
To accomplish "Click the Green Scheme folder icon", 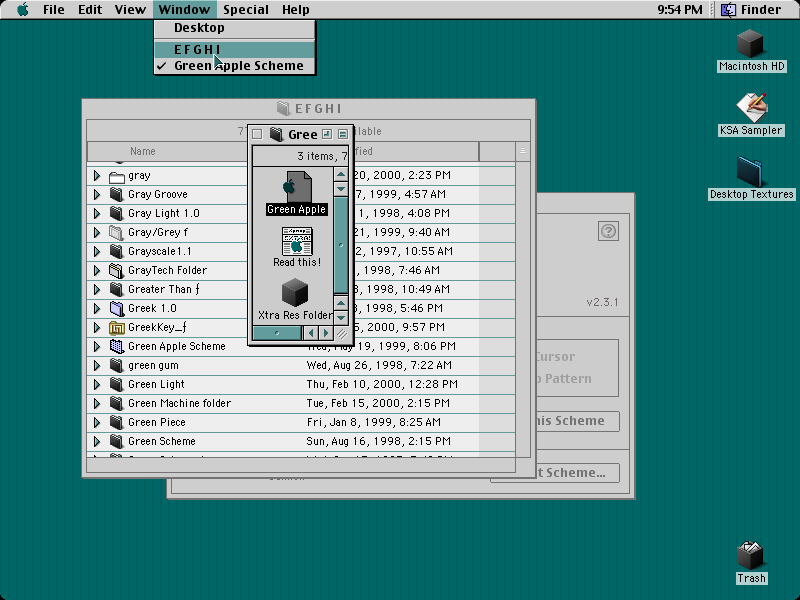I will point(117,441).
